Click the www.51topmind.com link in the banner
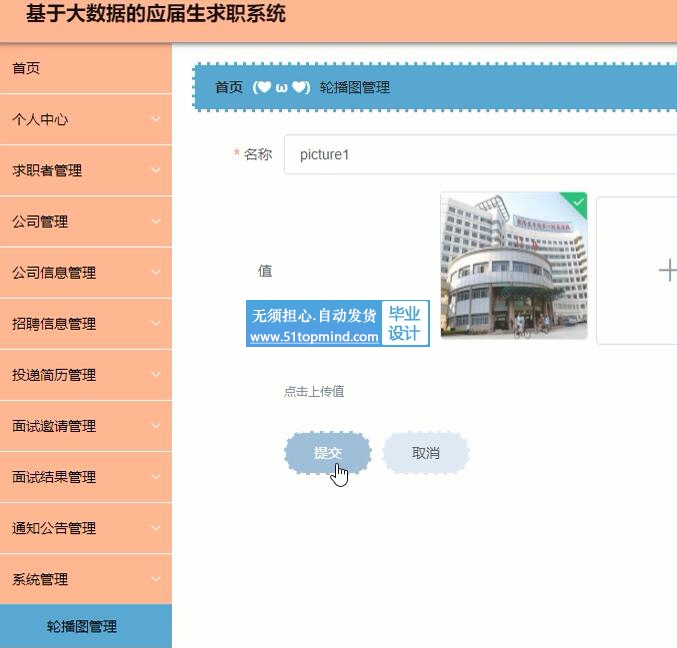Screen dimensions: 677x648 tap(314, 337)
